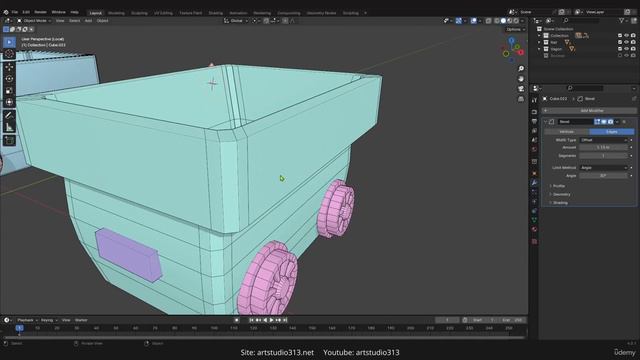The height and width of the screenshot is (360, 640).
Task: Jump to the timeline start frame
Action: click(251, 320)
